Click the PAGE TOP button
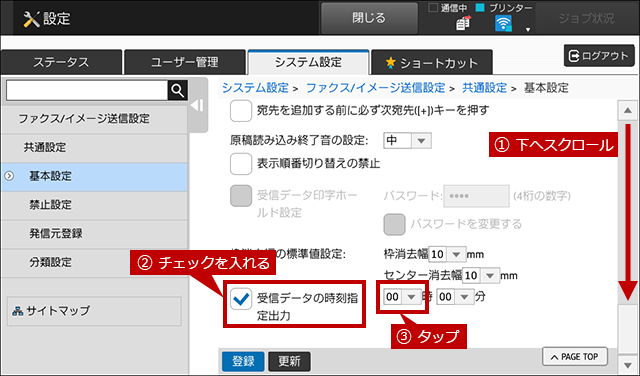This screenshot has height=376, width=640. pos(575,357)
